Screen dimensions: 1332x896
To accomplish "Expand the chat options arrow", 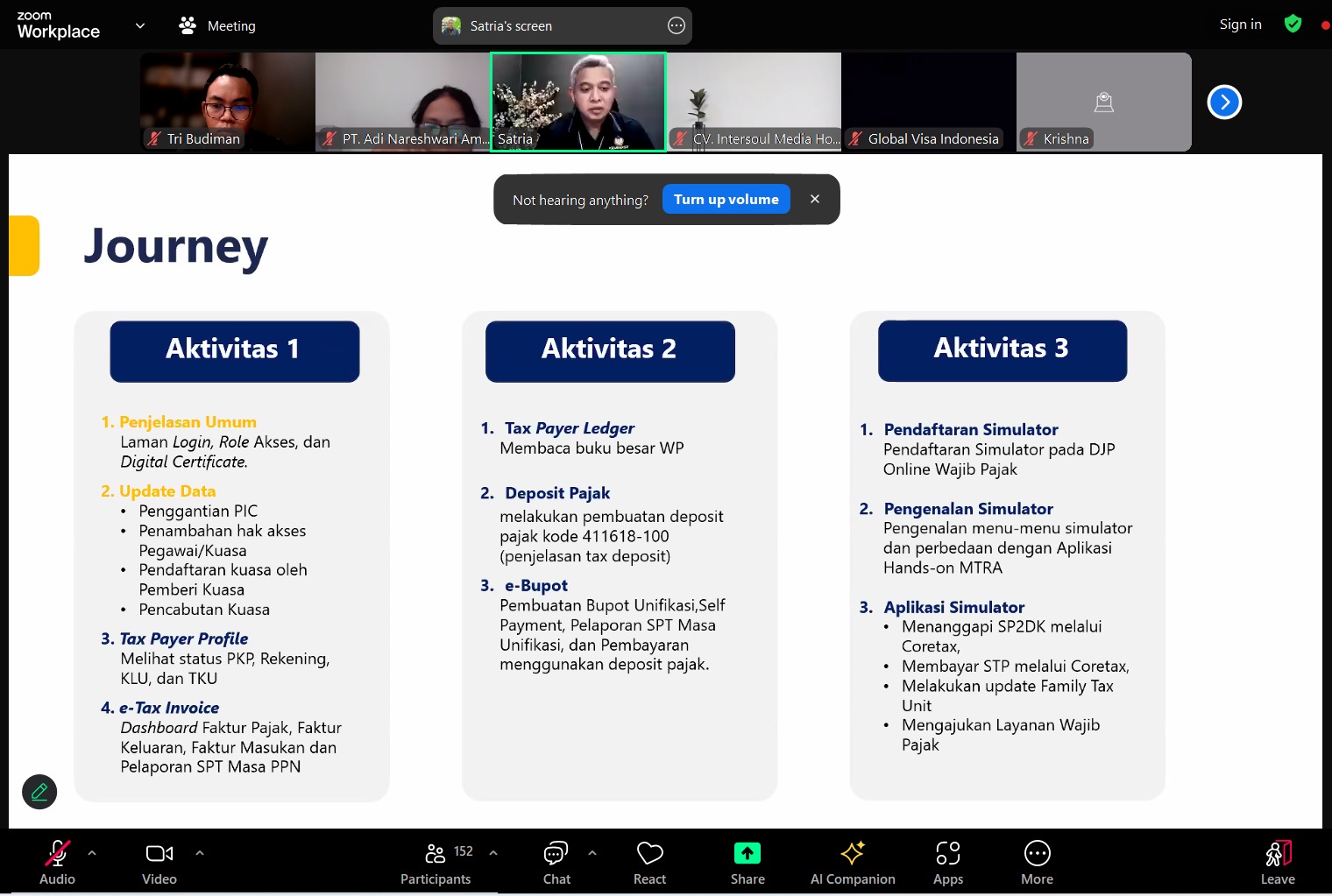I will point(592,852).
